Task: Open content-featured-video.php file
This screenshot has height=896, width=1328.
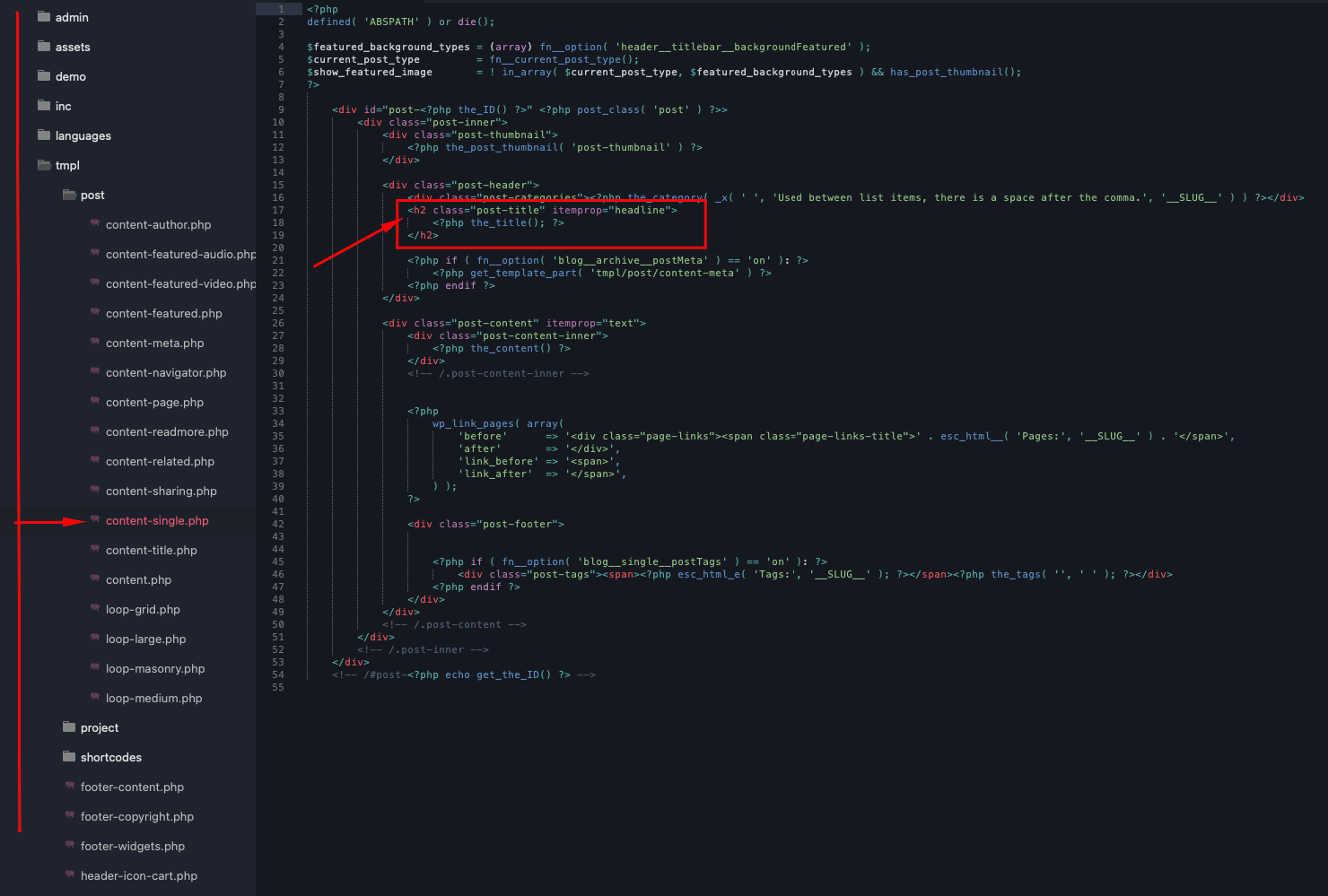Action: pyautogui.click(x=180, y=283)
